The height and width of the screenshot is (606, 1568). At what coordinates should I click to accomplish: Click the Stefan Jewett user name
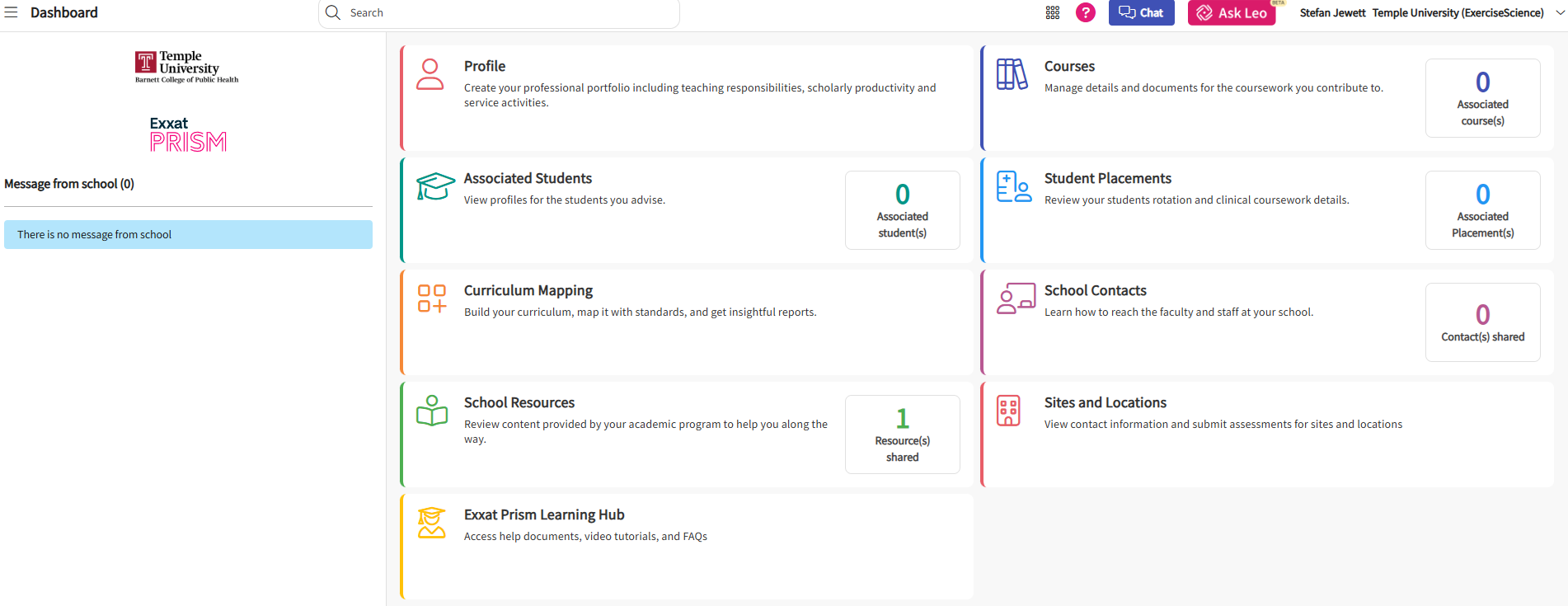(x=1332, y=12)
